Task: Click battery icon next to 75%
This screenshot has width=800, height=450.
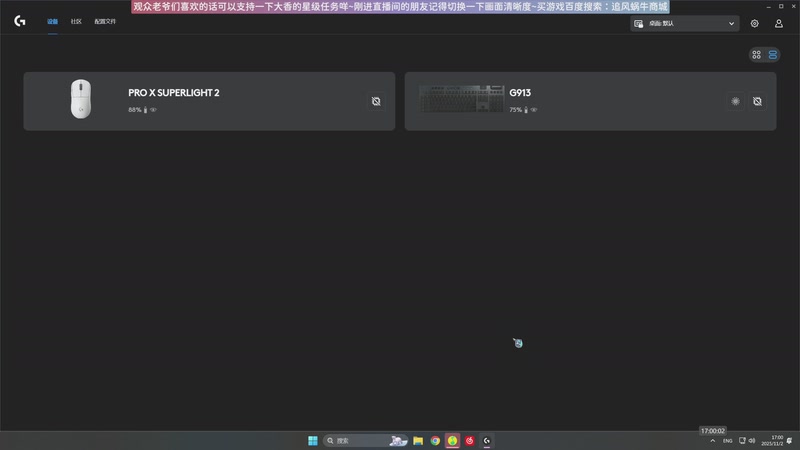Action: click(526, 110)
